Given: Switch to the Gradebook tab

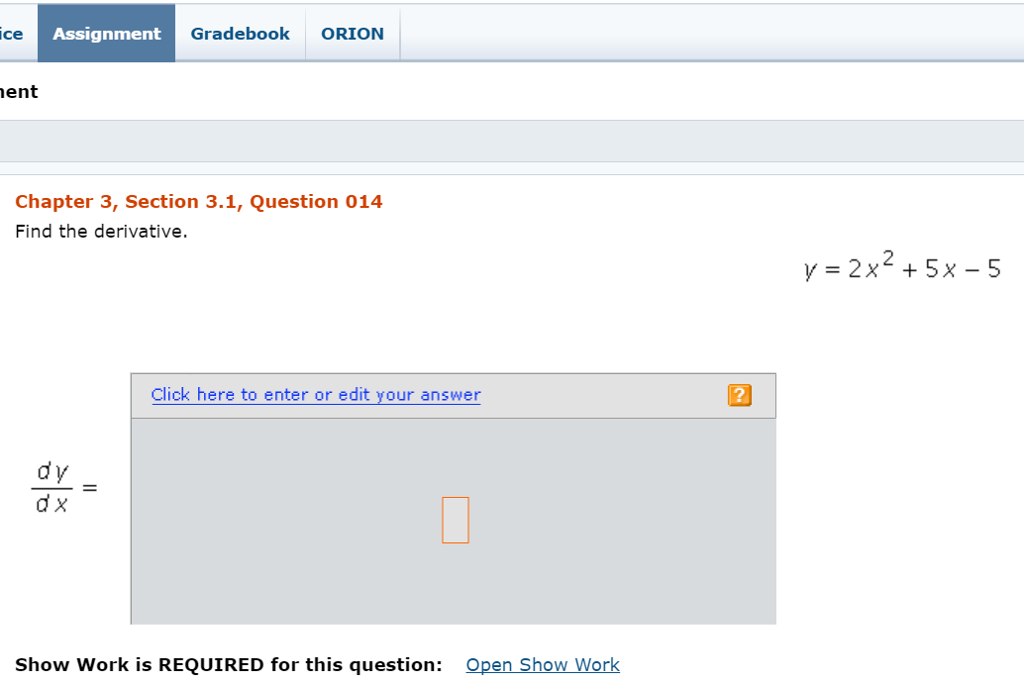Looking at the screenshot, I should click(x=240, y=32).
